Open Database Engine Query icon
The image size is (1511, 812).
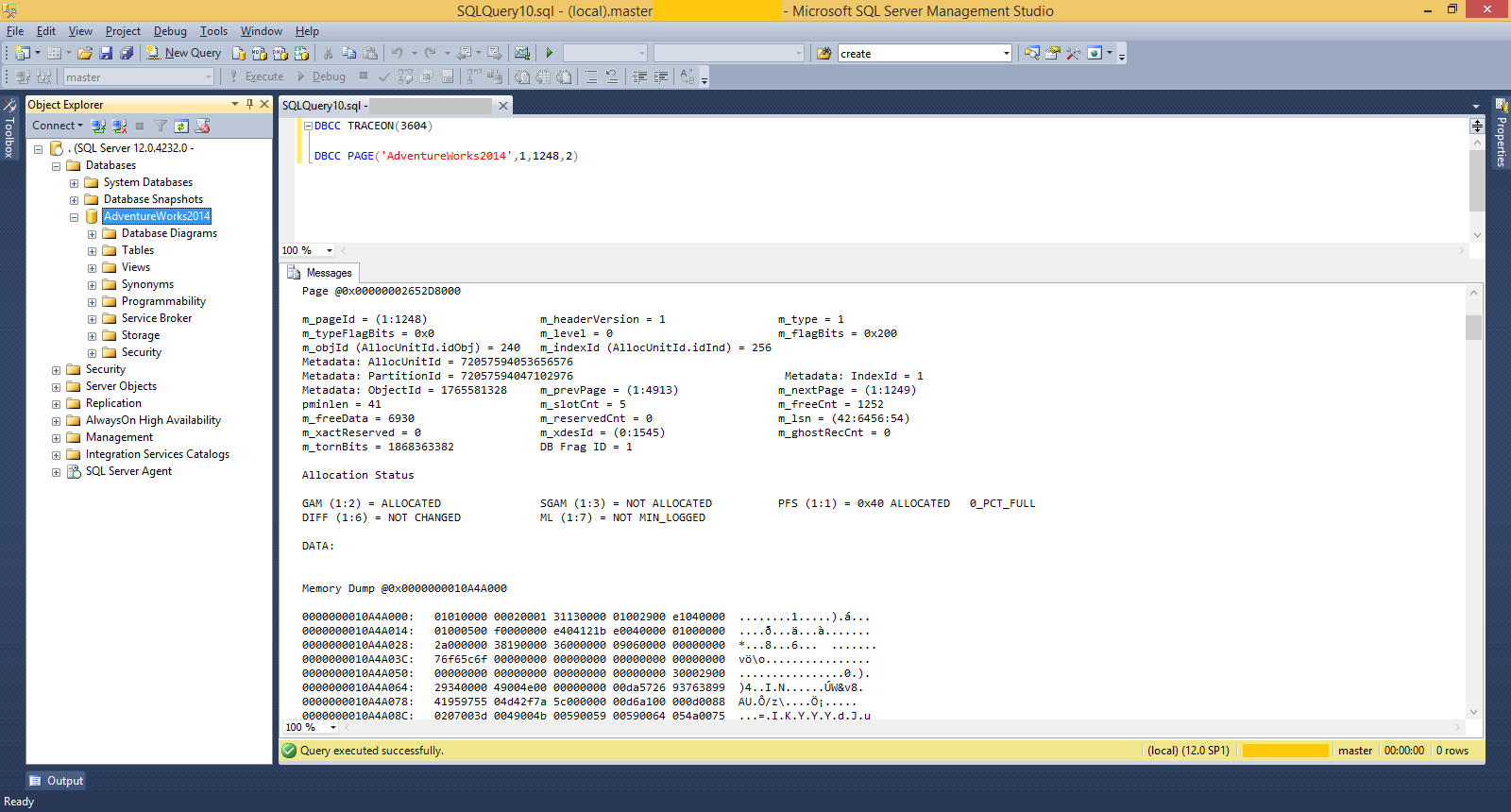(239, 53)
